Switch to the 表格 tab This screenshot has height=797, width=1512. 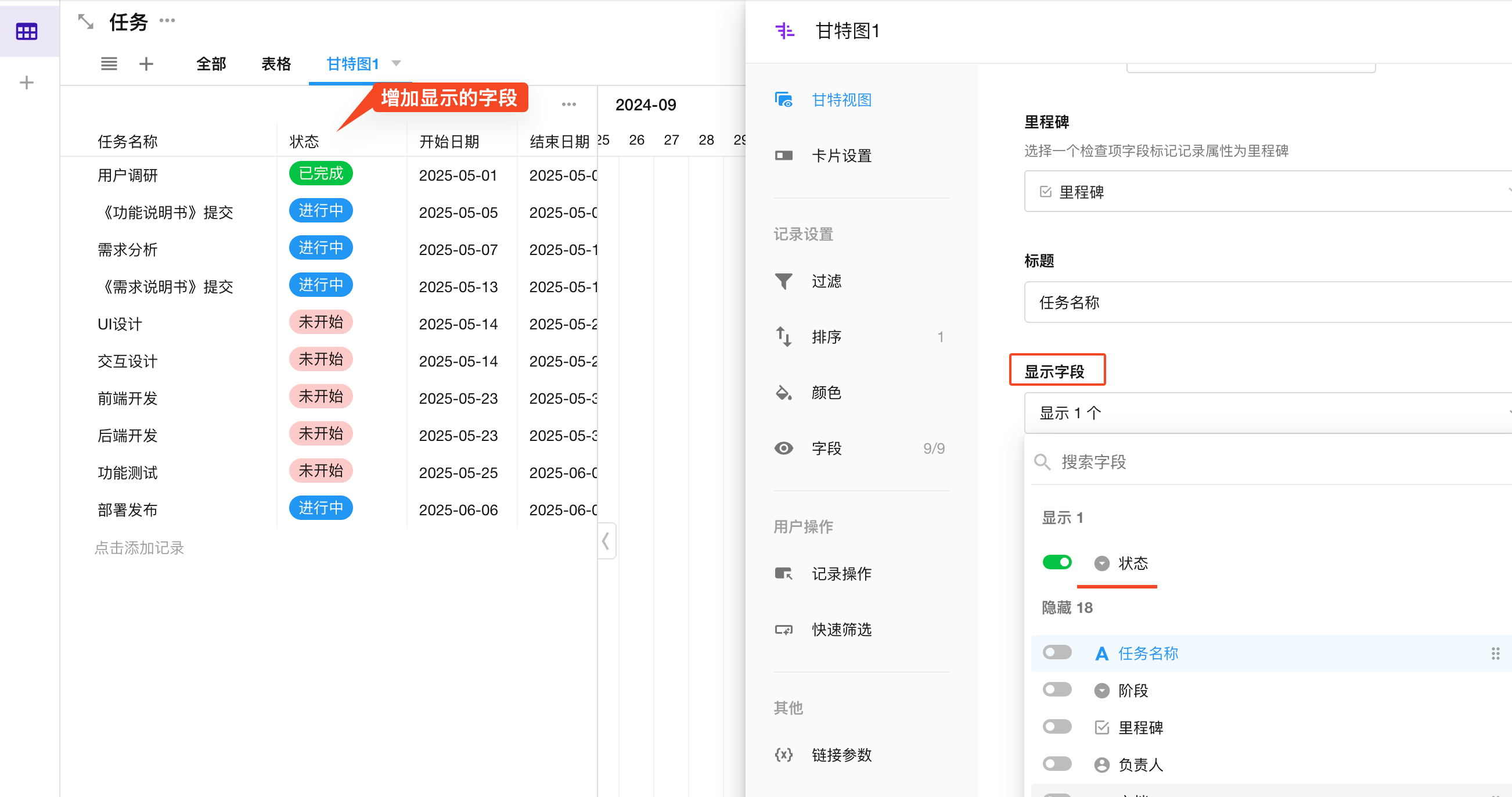[x=276, y=63]
